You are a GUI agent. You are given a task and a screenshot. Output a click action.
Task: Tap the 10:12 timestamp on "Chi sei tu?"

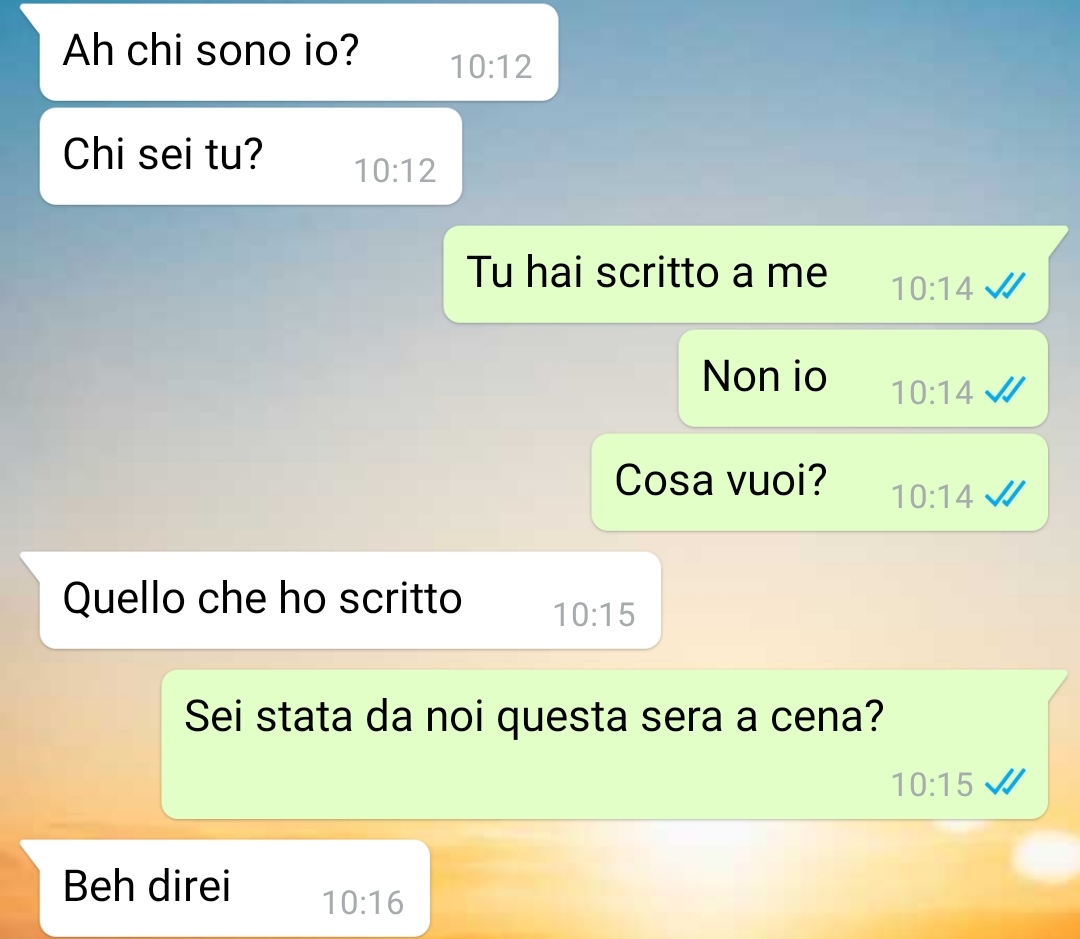tap(395, 172)
